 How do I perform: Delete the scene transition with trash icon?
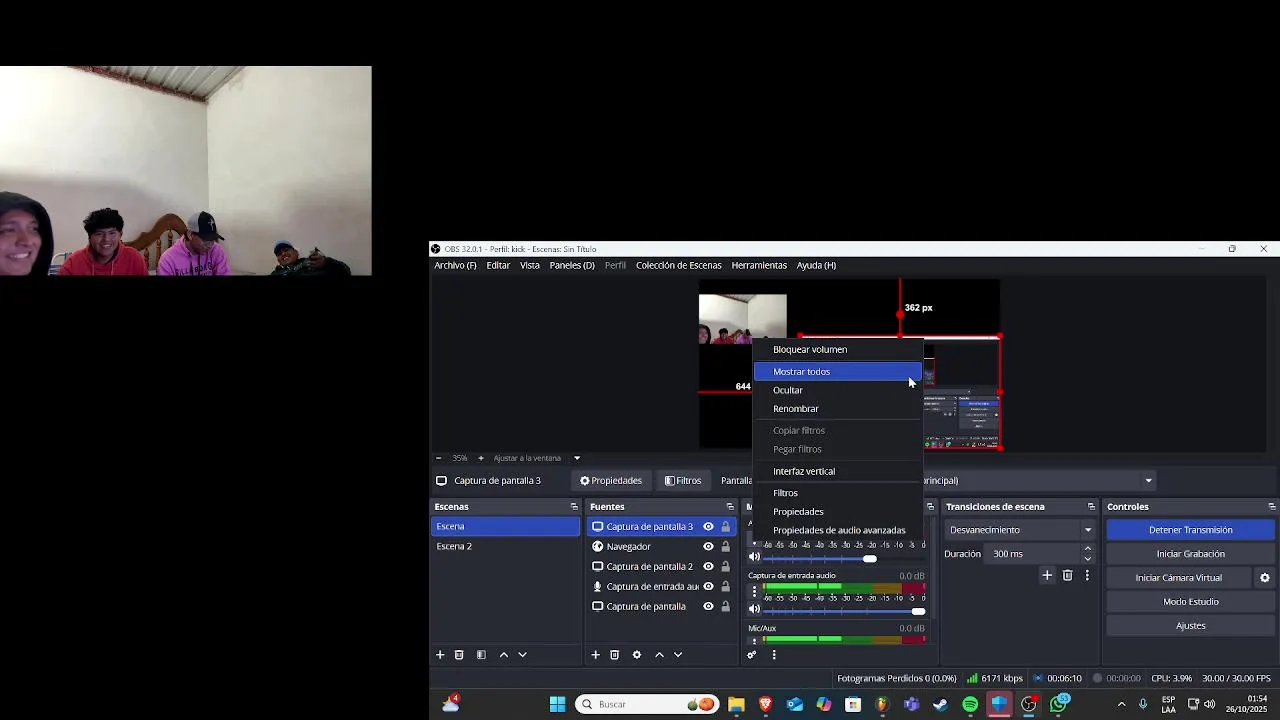coord(1067,575)
